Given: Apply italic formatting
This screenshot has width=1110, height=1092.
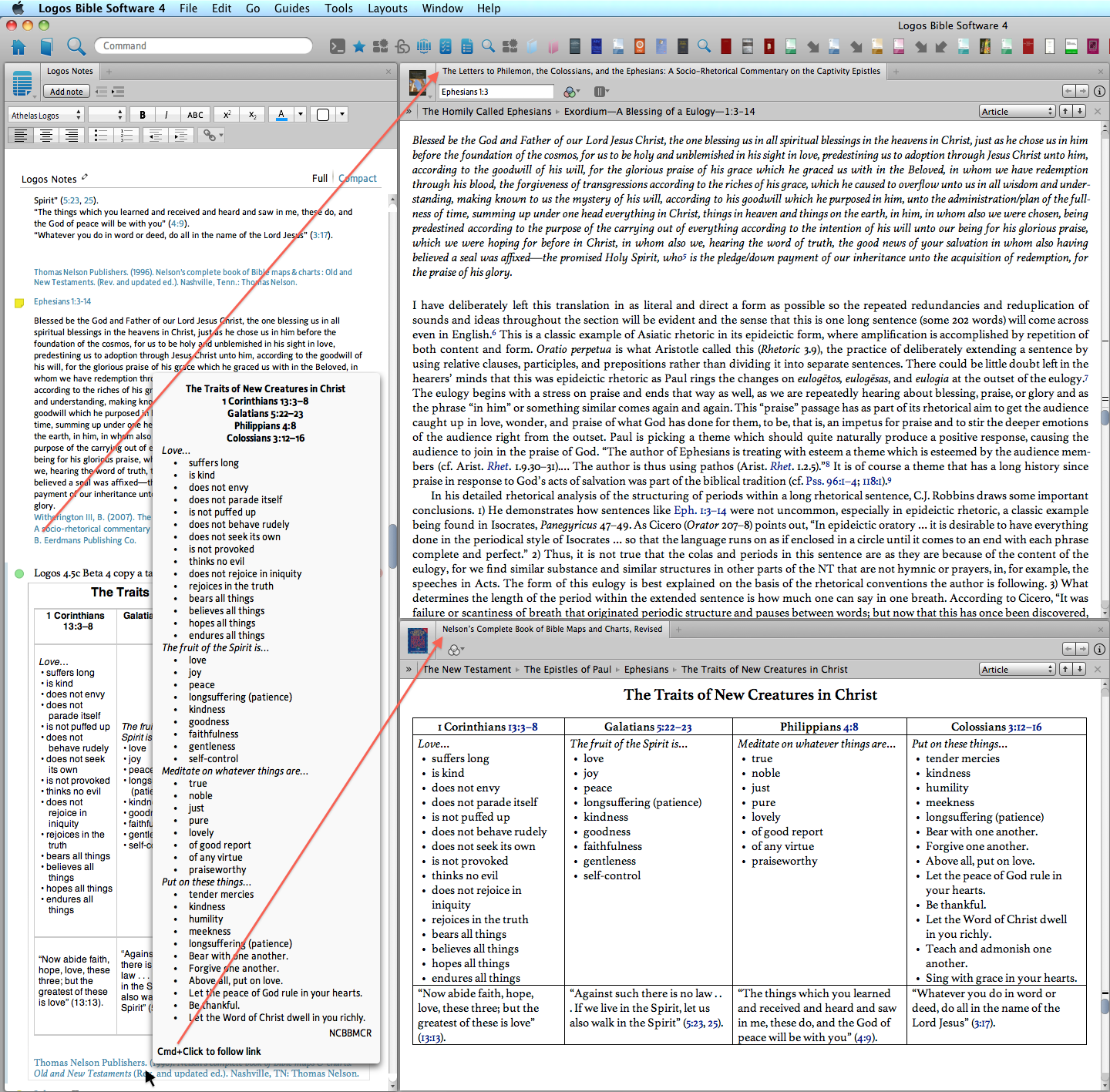Looking at the screenshot, I should [166, 115].
